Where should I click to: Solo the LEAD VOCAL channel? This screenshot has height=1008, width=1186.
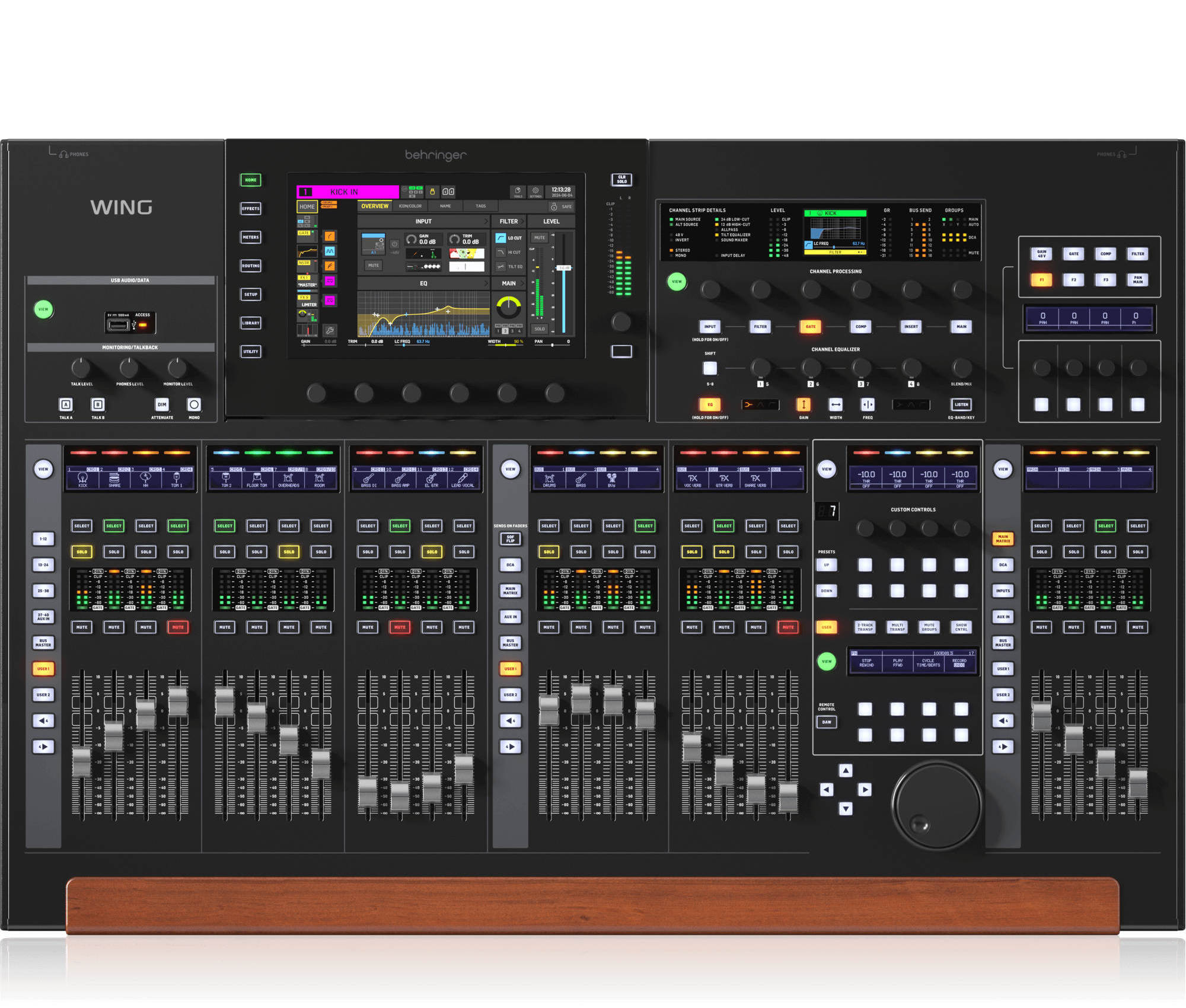point(464,551)
